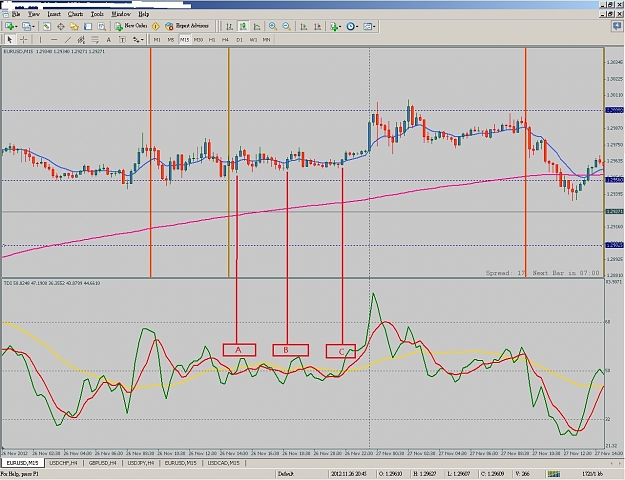The image size is (625, 480).
Task: Open the Indicators list icon
Action: [334, 26]
